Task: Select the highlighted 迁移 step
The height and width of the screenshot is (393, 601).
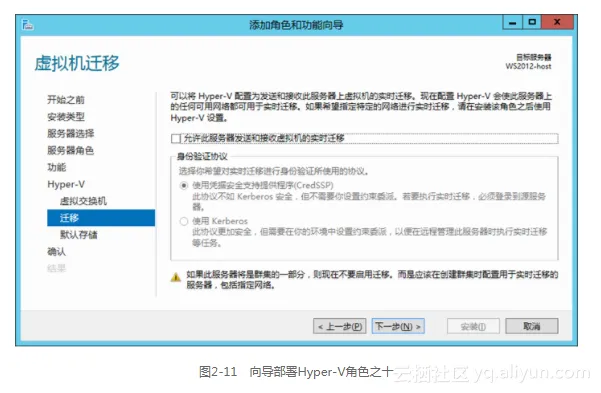Action: [x=101, y=218]
